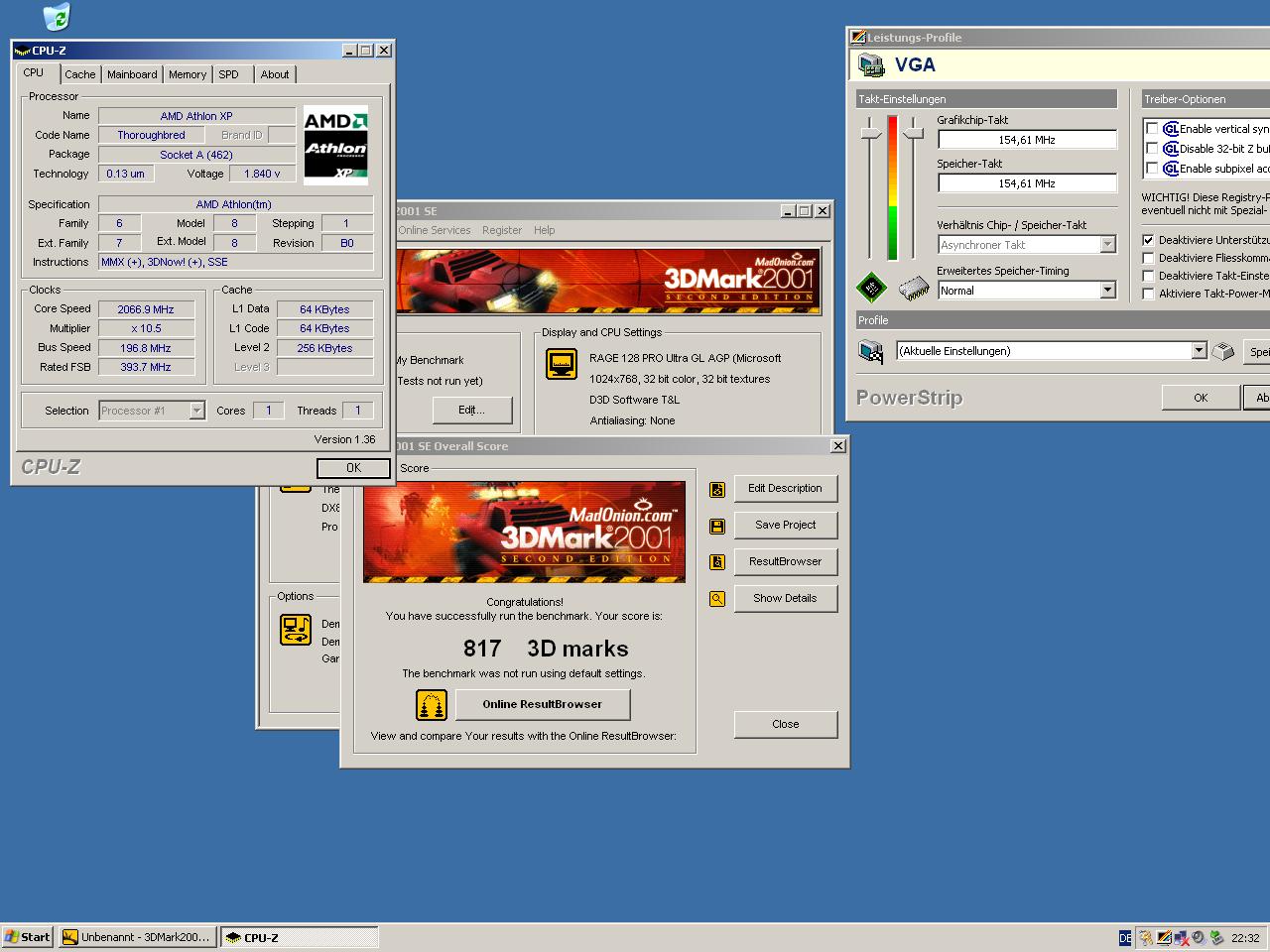
Task: Open the Erweitertes Speicher-Timing Normal dropdown
Action: pyautogui.click(x=1108, y=291)
